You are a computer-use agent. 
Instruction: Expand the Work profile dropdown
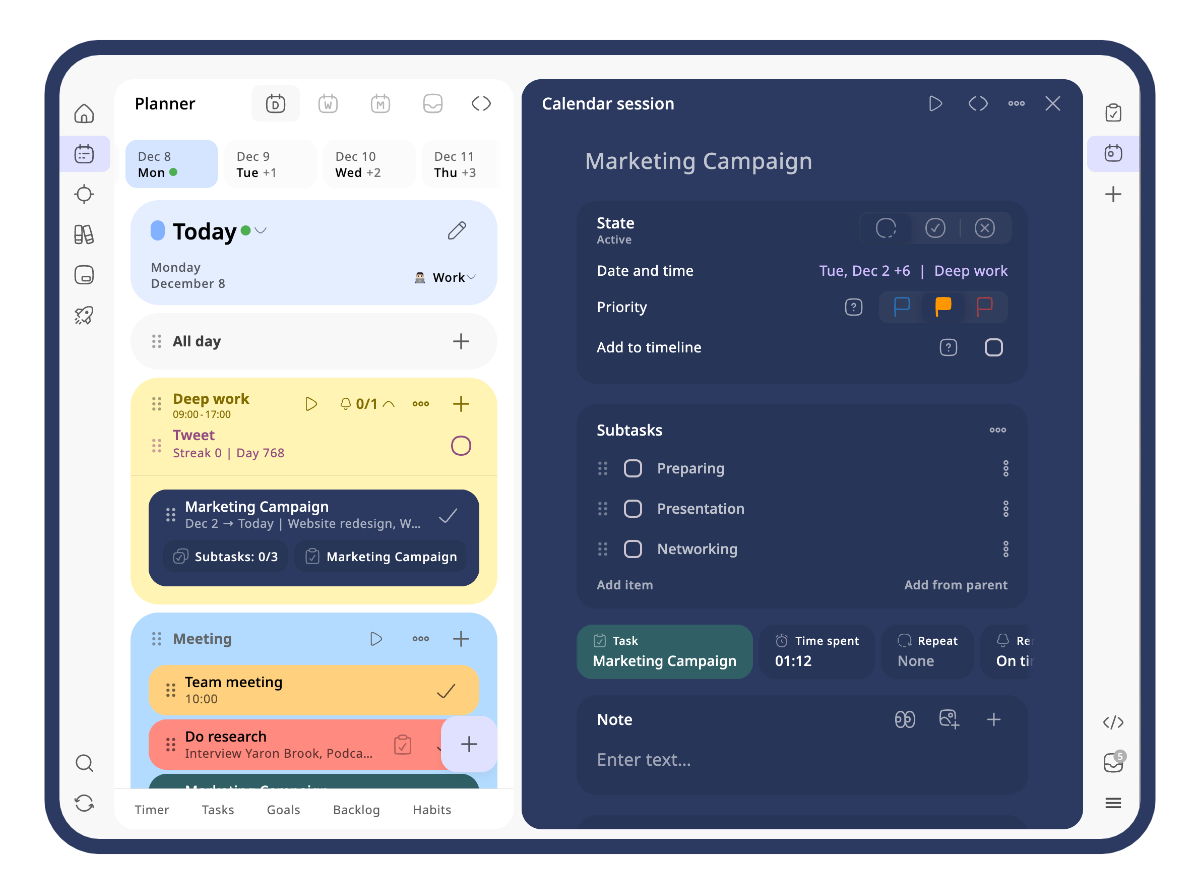(x=446, y=277)
